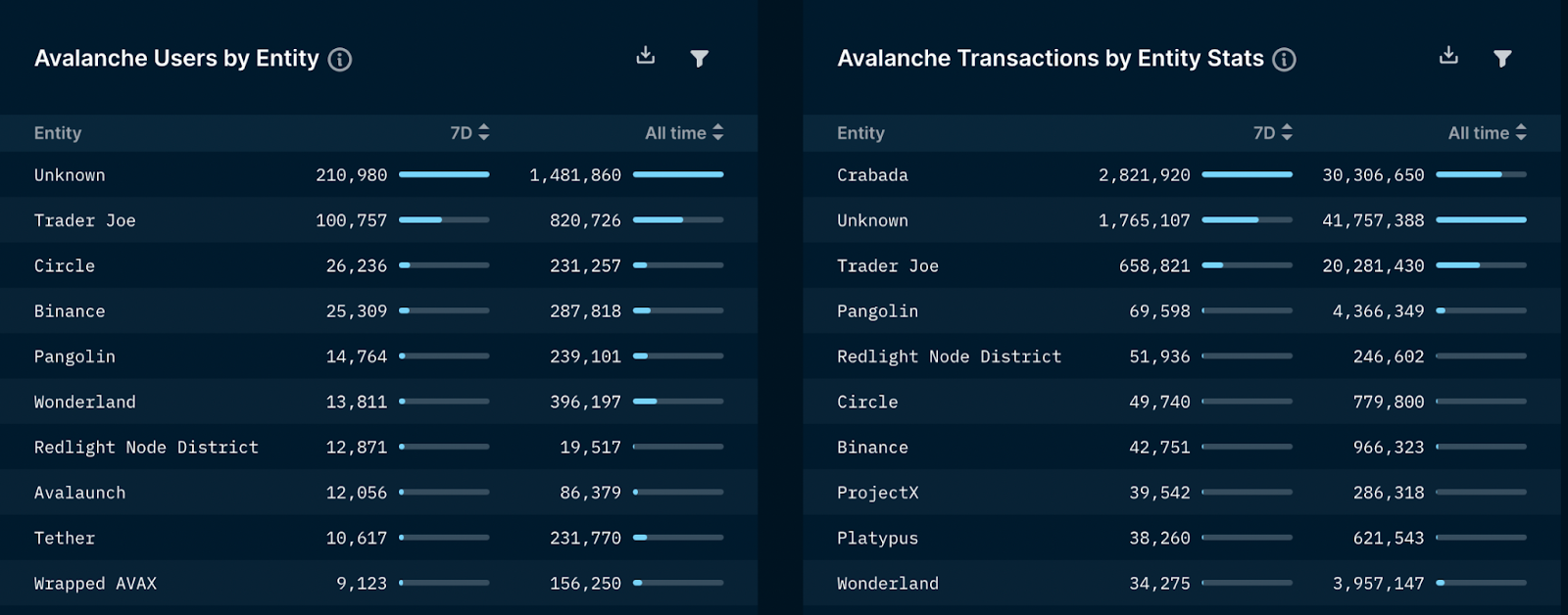The image size is (1568, 615).
Task: Click 7D progress bar for Unknown transactions
Action: tap(1248, 220)
